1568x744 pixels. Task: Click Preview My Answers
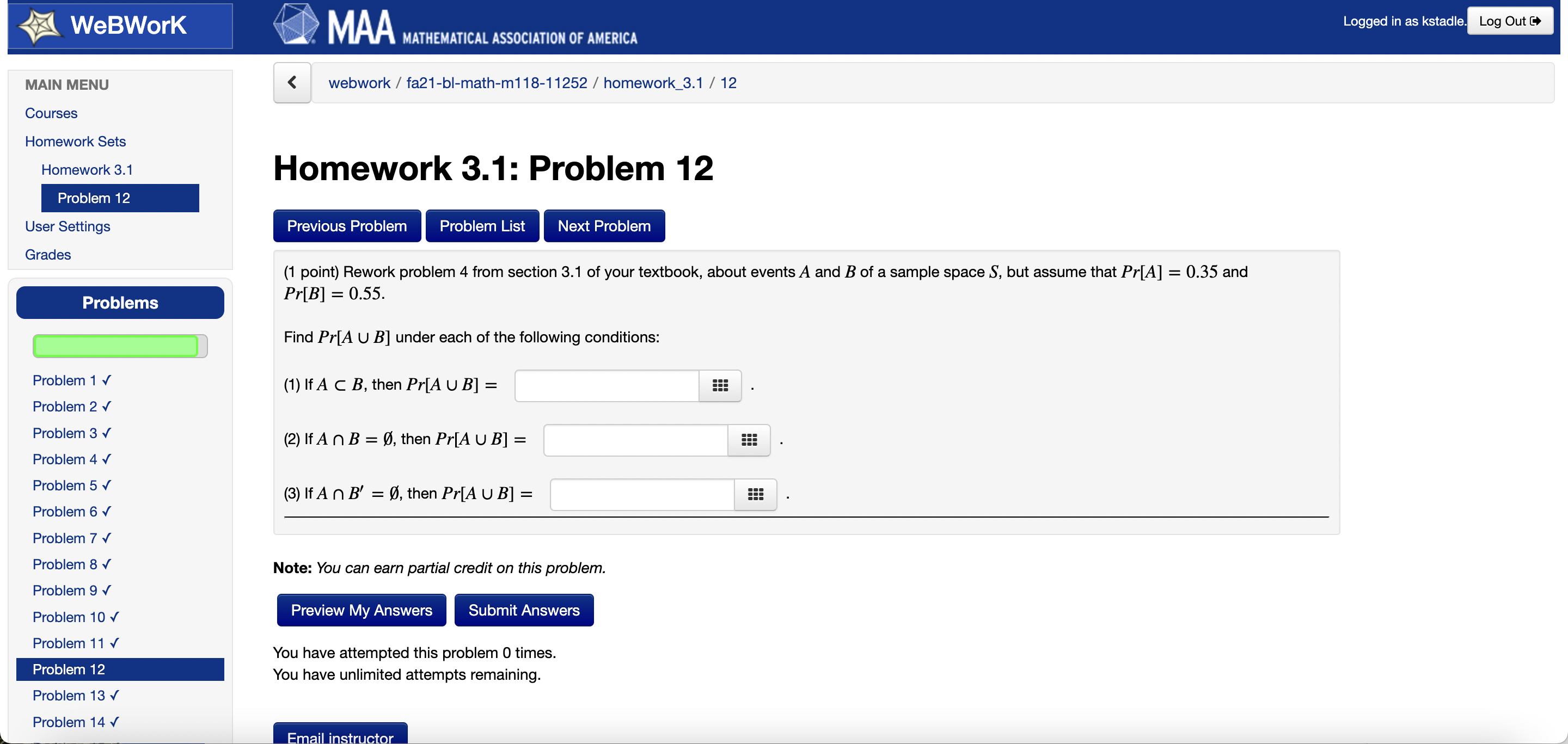pos(361,610)
